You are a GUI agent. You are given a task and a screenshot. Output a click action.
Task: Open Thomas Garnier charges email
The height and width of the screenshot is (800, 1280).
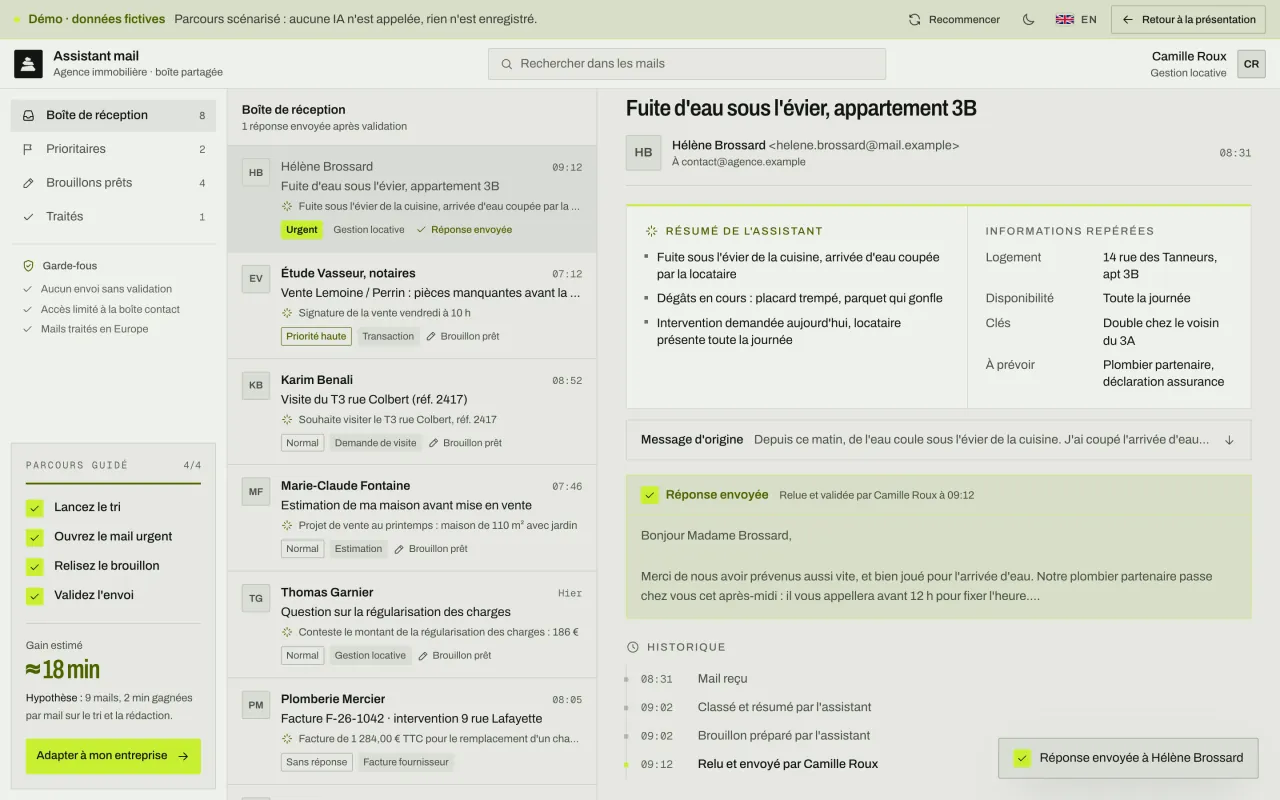click(x=412, y=625)
